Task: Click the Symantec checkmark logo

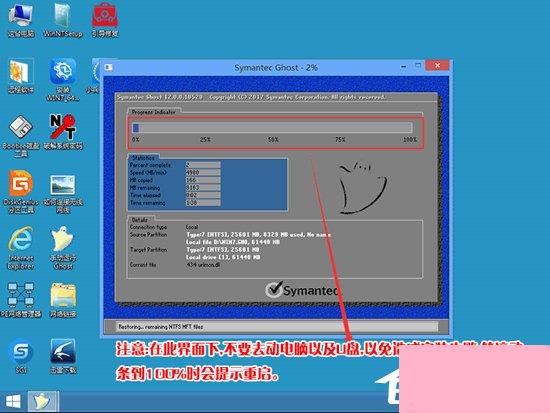Action: click(x=274, y=289)
